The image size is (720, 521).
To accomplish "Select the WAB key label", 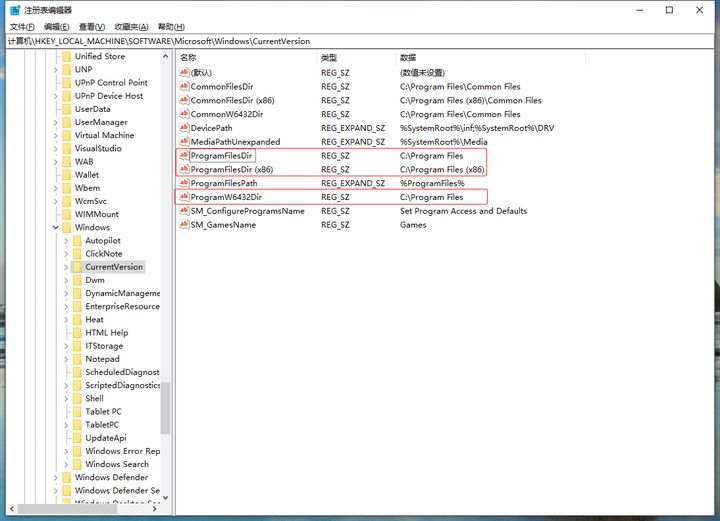I will point(84,162).
